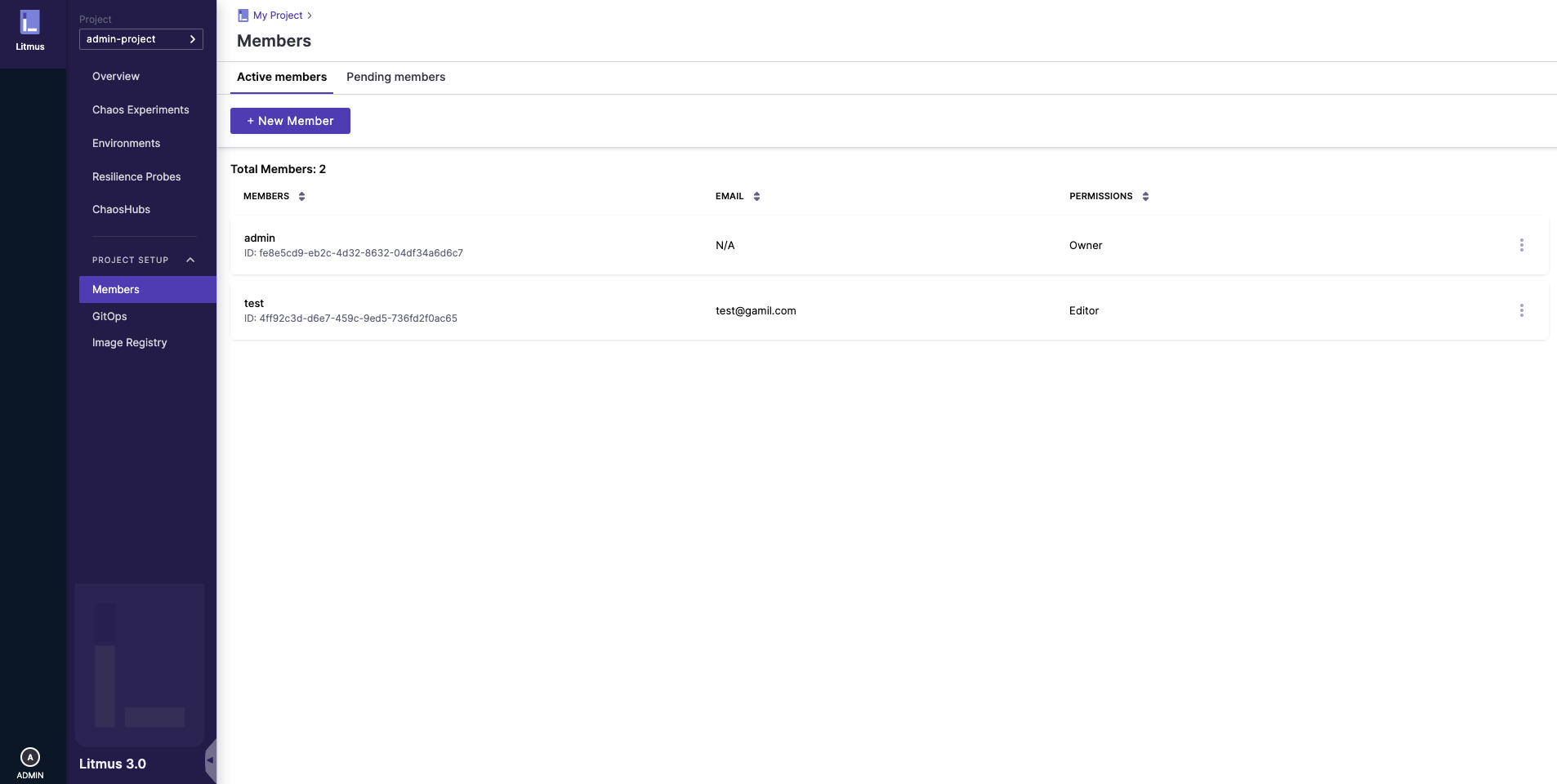Follow the My Project breadcrumb link
Viewport: 1557px width, 784px height.
point(278,16)
